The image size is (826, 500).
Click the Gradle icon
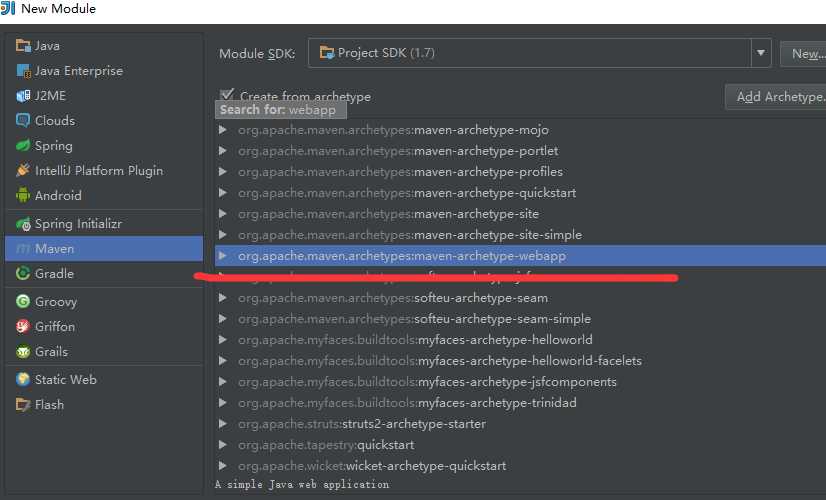click(23, 273)
